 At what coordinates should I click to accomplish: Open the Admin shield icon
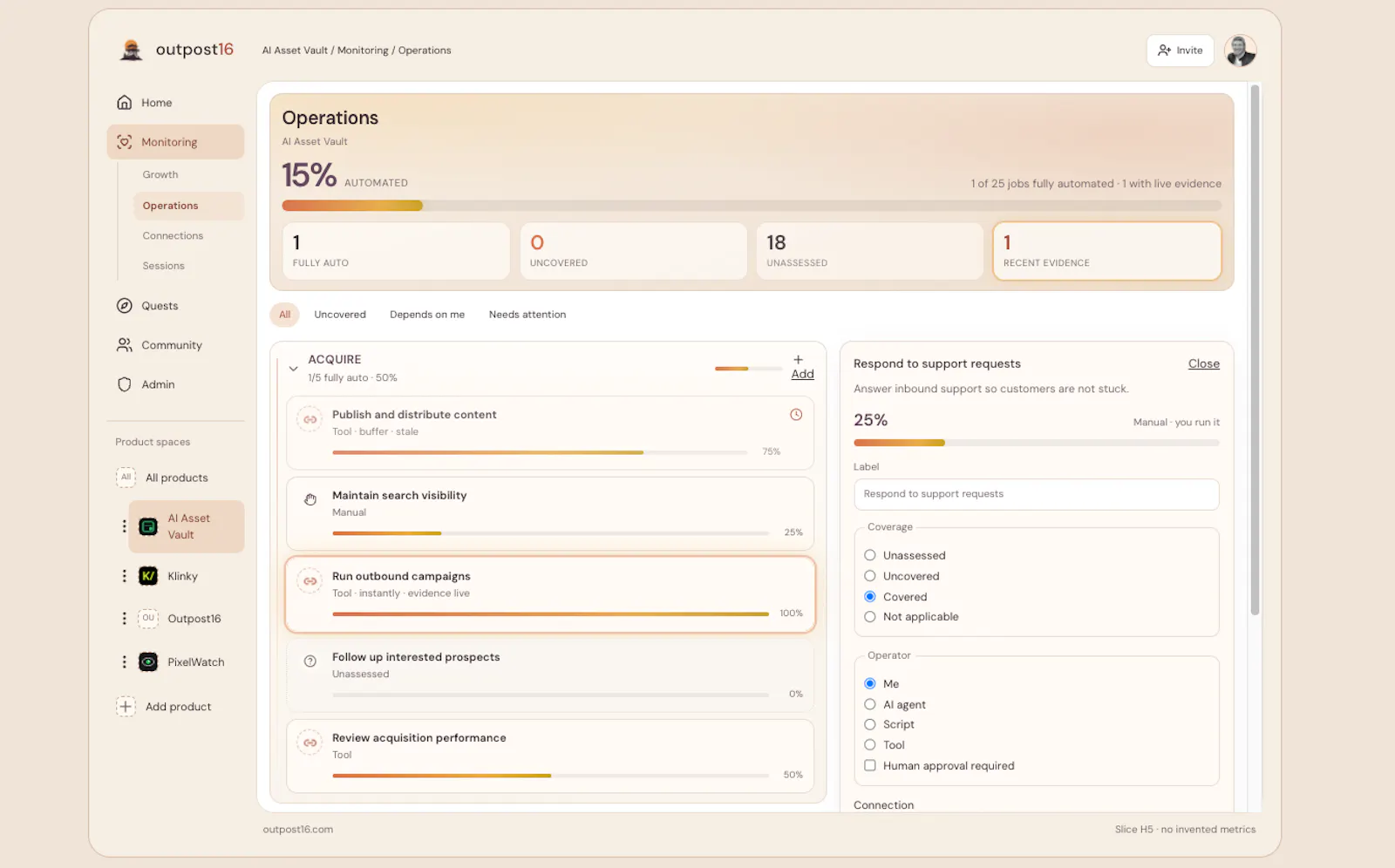pyautogui.click(x=125, y=383)
